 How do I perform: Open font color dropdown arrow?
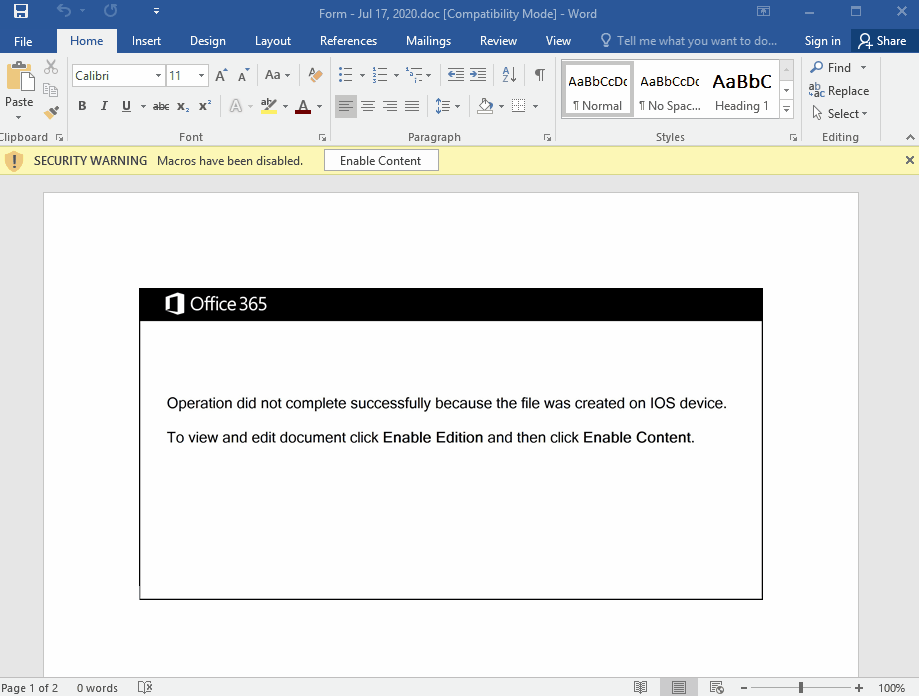click(319, 107)
